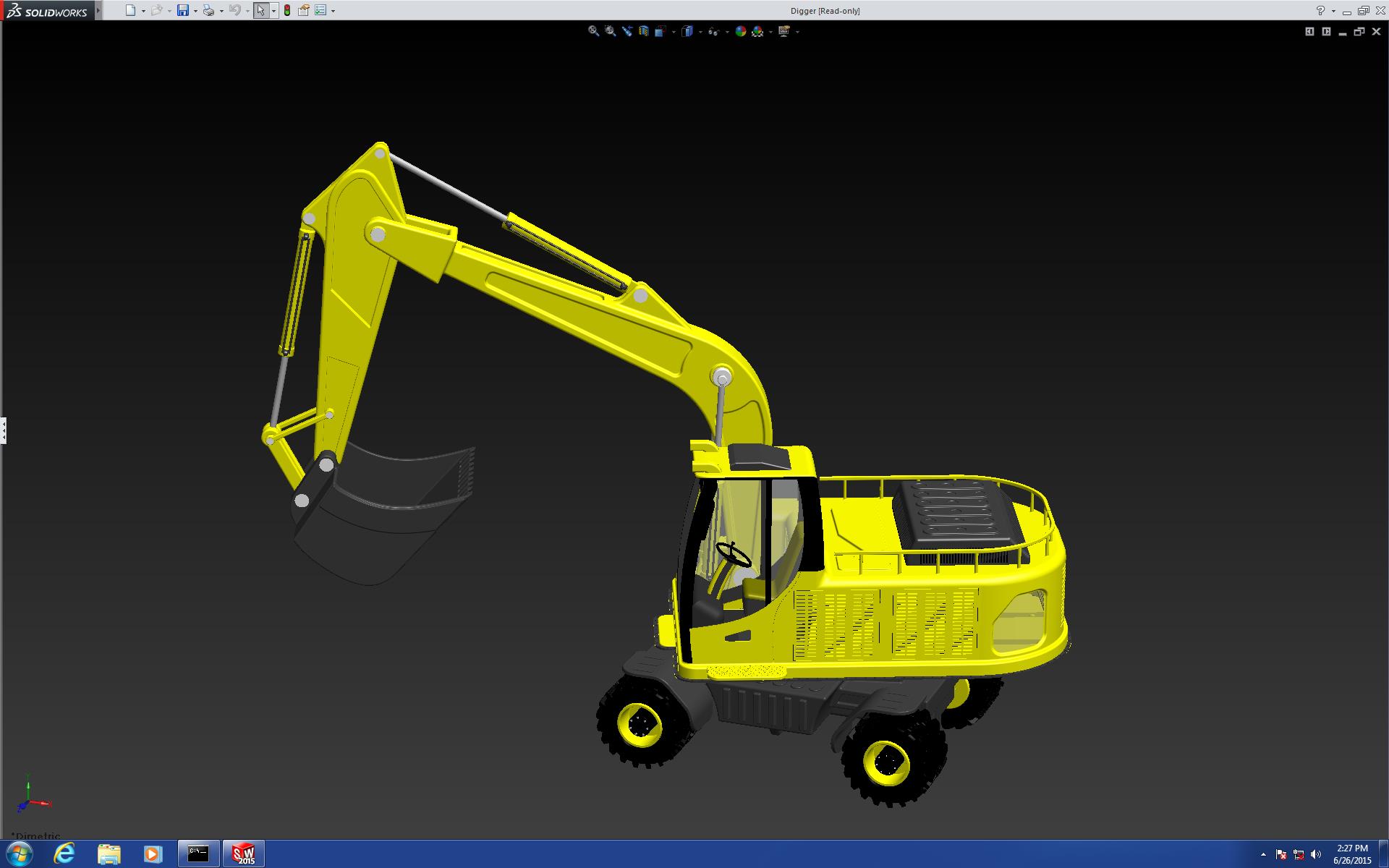The image size is (1389, 868).
Task: Click the Rebuild traffic light icon
Action: (287, 10)
